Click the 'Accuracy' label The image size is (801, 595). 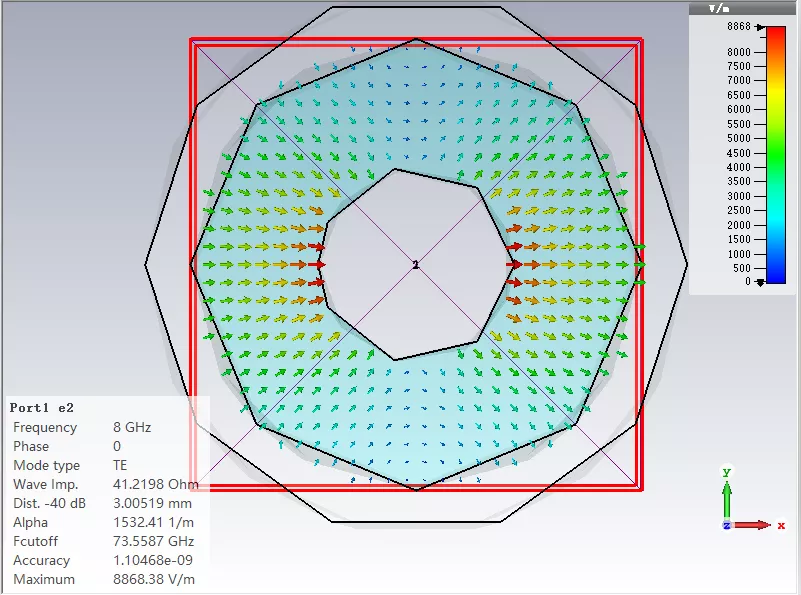pos(41,560)
